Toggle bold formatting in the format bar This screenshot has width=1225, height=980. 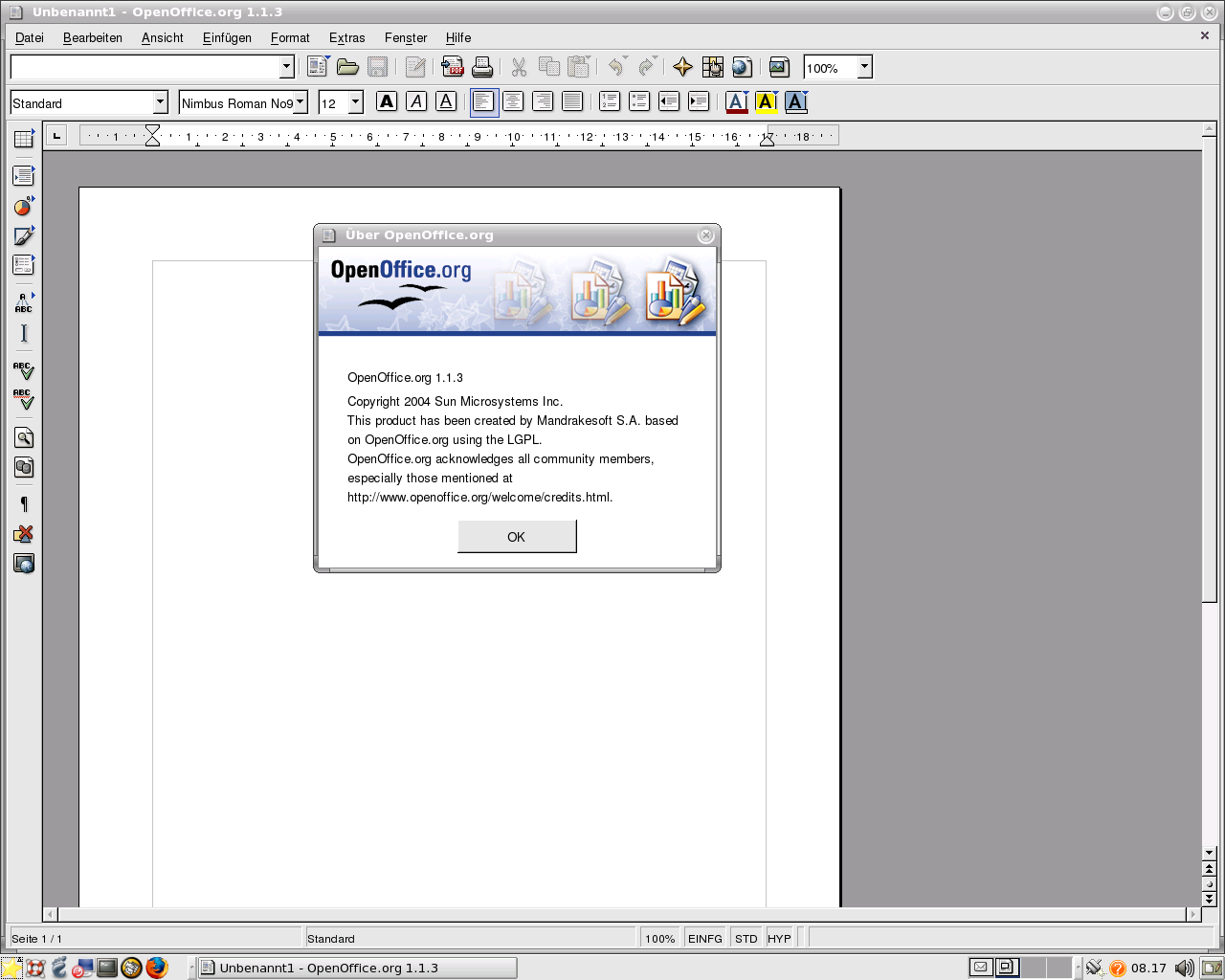[x=387, y=101]
